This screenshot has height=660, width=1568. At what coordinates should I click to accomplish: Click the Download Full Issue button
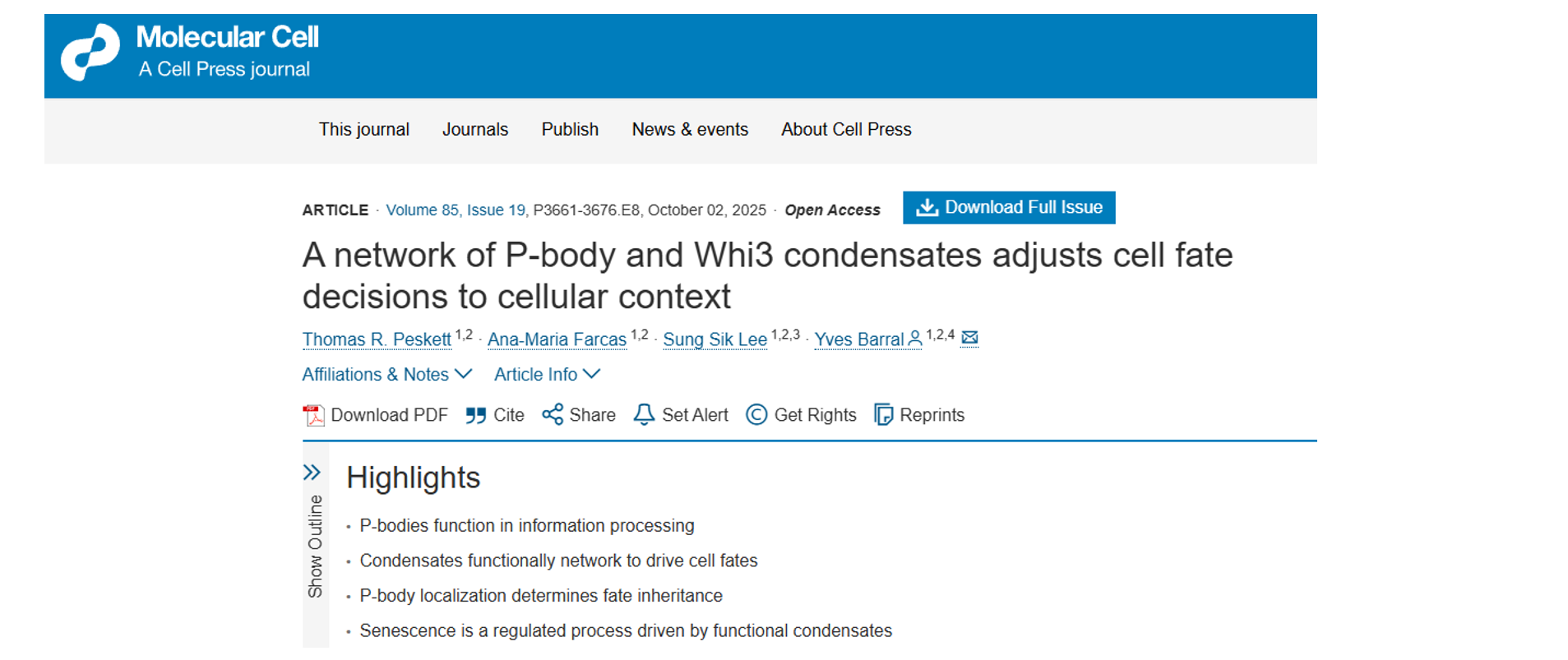[x=1009, y=208]
